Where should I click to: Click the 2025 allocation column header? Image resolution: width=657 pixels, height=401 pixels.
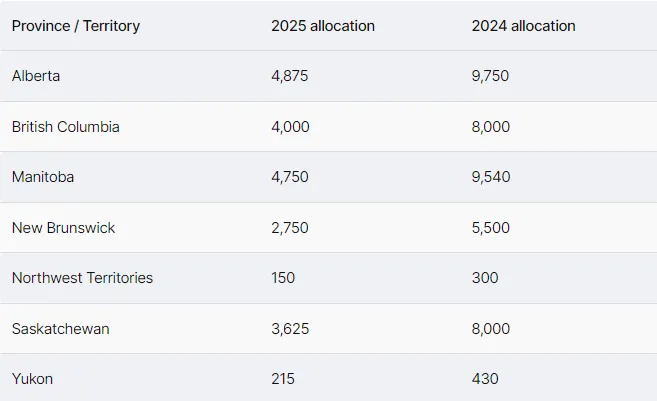coord(323,26)
